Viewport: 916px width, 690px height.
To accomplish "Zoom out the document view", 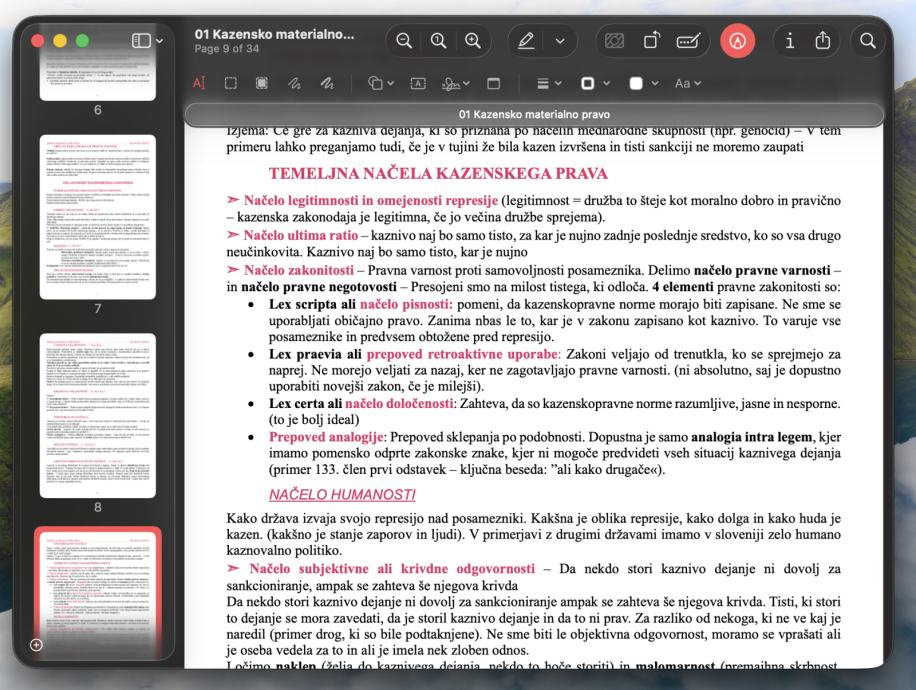I will pos(404,41).
